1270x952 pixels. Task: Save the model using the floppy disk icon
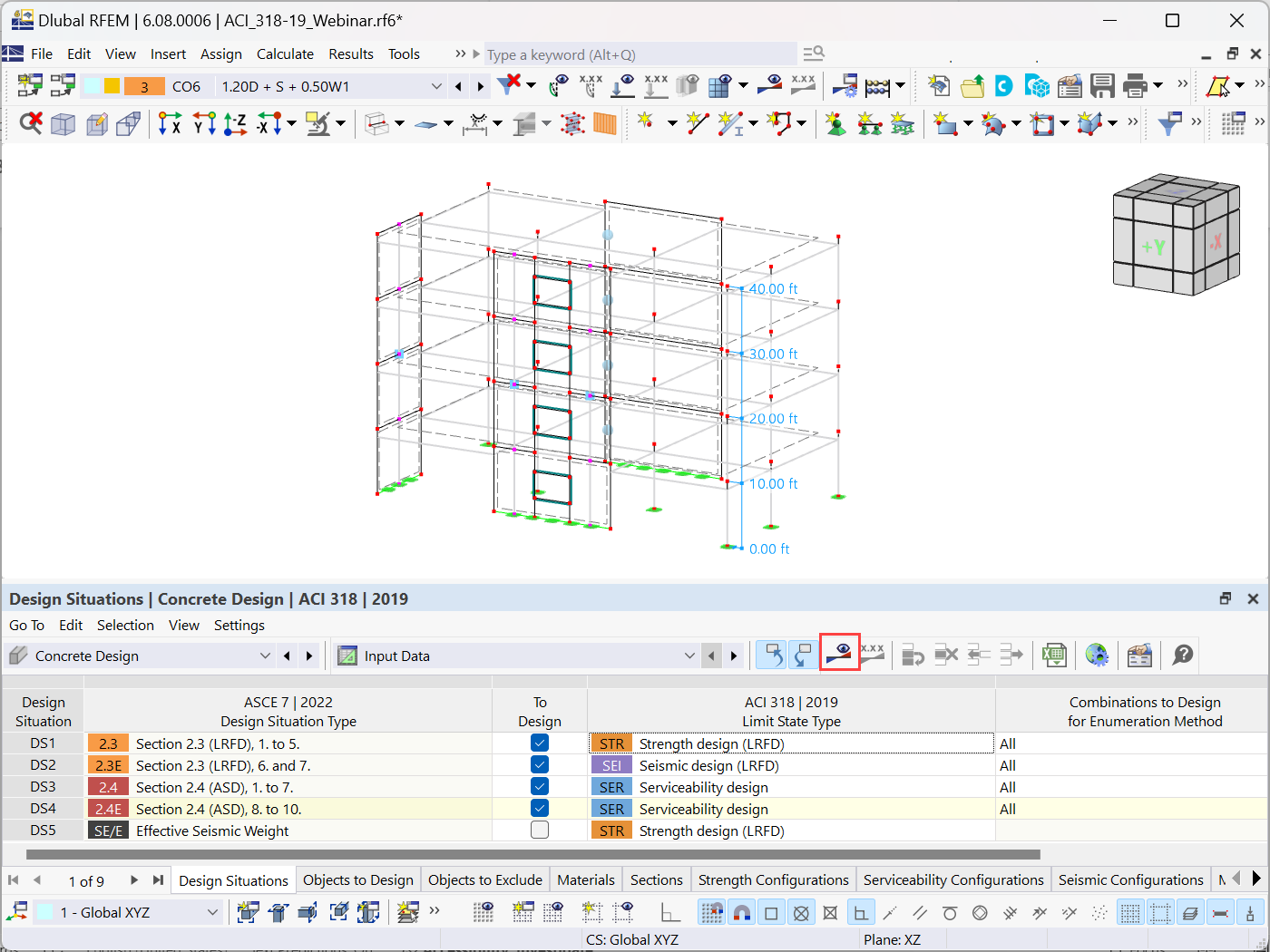tap(1101, 85)
